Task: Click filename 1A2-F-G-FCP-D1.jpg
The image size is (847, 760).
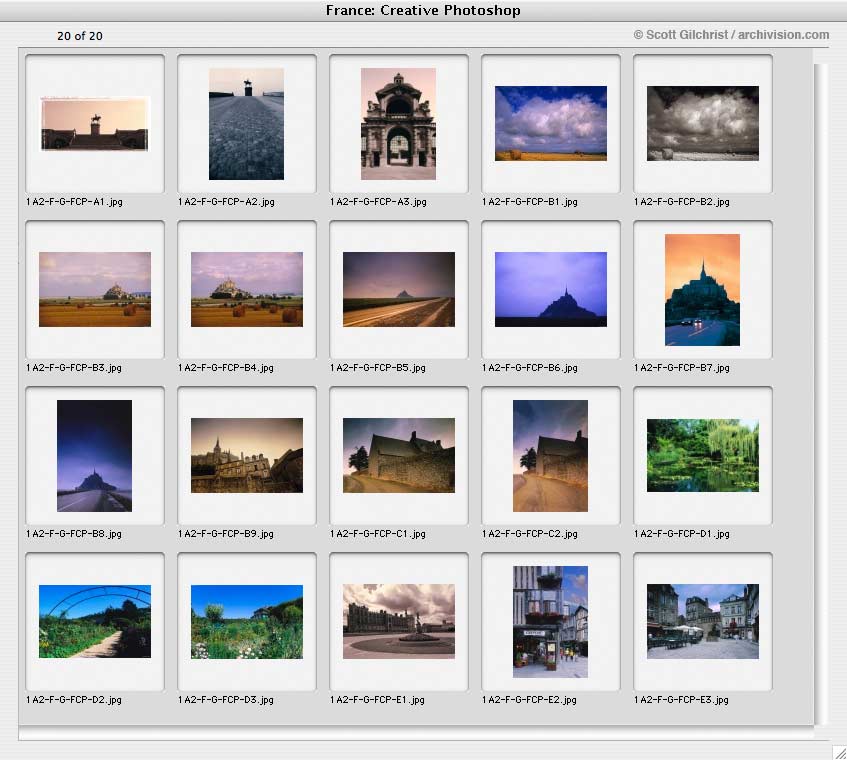Action: [x=682, y=534]
